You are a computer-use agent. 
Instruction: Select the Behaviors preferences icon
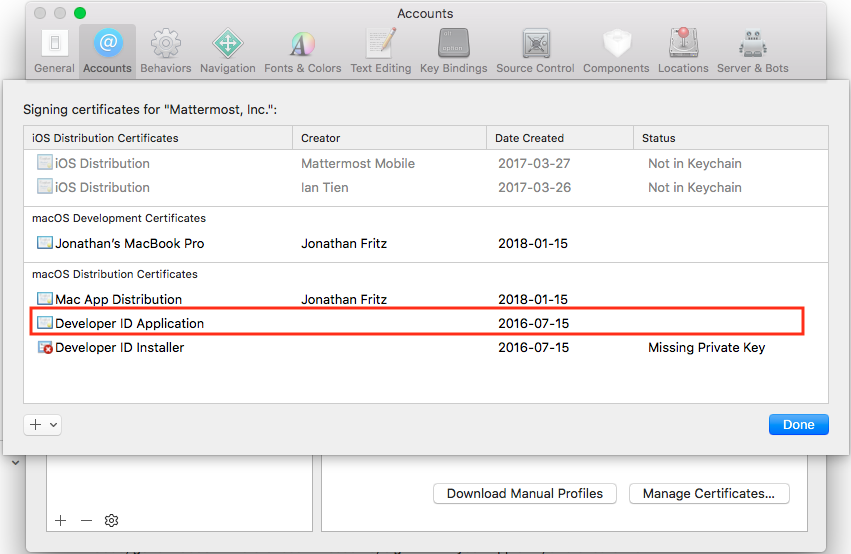coord(166,51)
